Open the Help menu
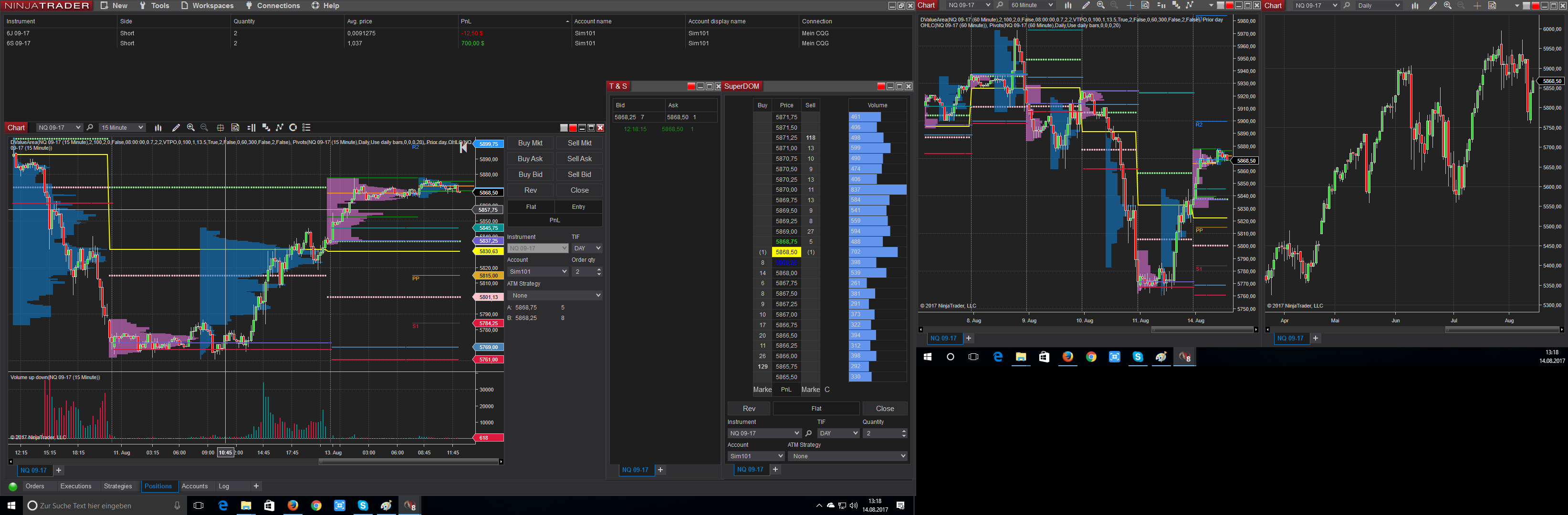The width and height of the screenshot is (1568, 515). [325, 5]
